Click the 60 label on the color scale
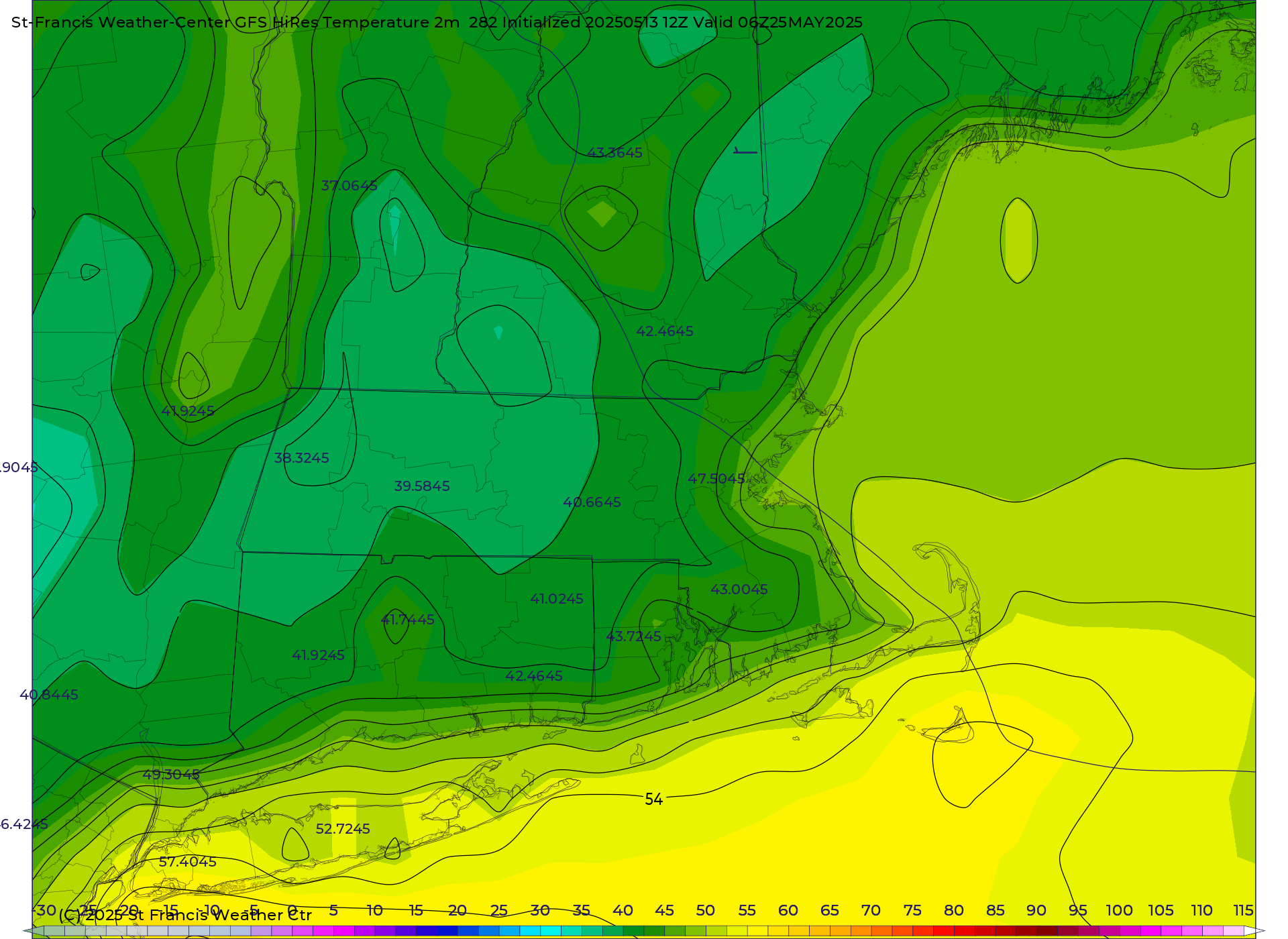Image resolution: width=1288 pixels, height=939 pixels. 788,911
